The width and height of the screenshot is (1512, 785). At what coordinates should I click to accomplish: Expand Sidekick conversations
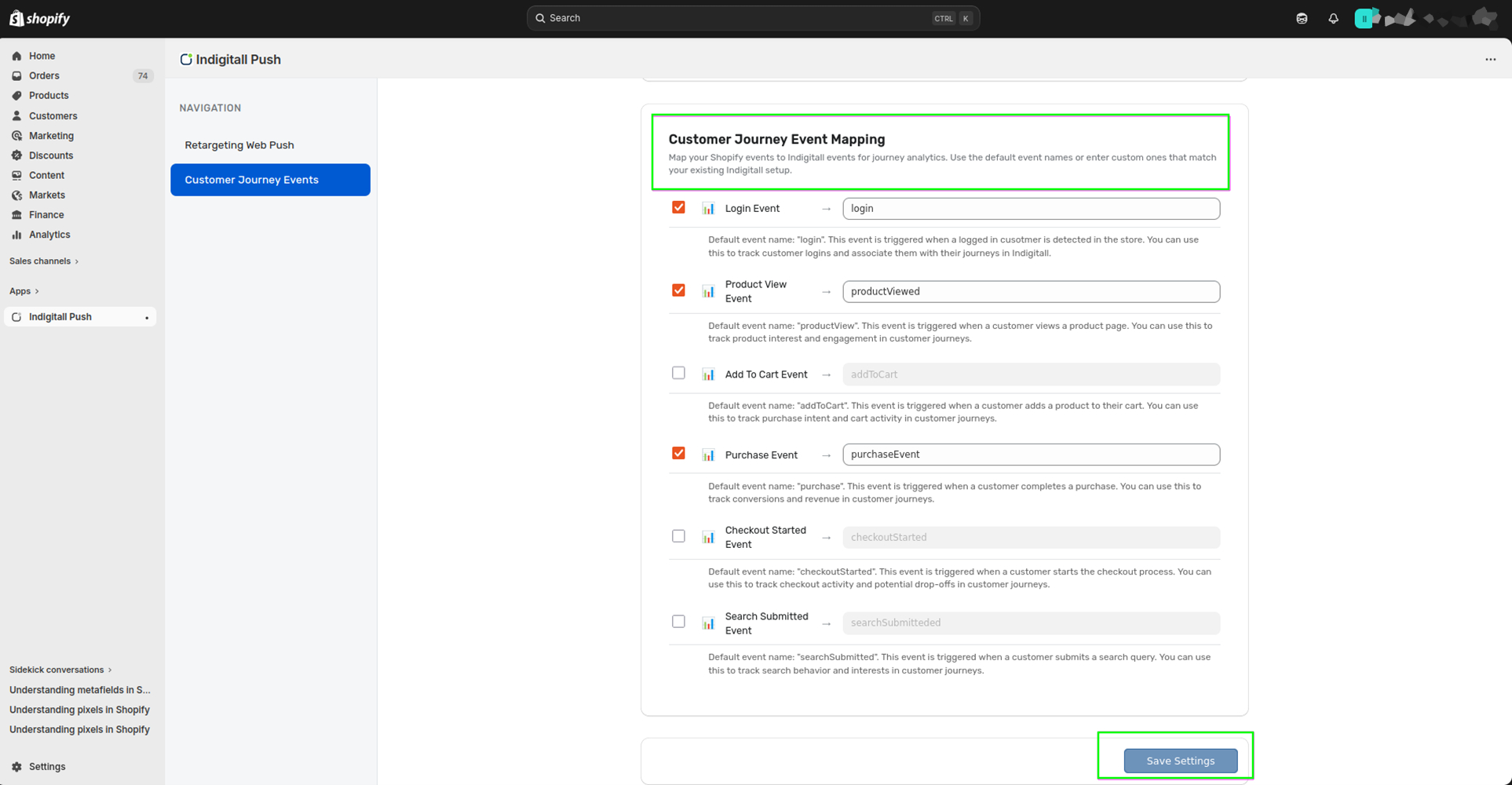pos(60,670)
